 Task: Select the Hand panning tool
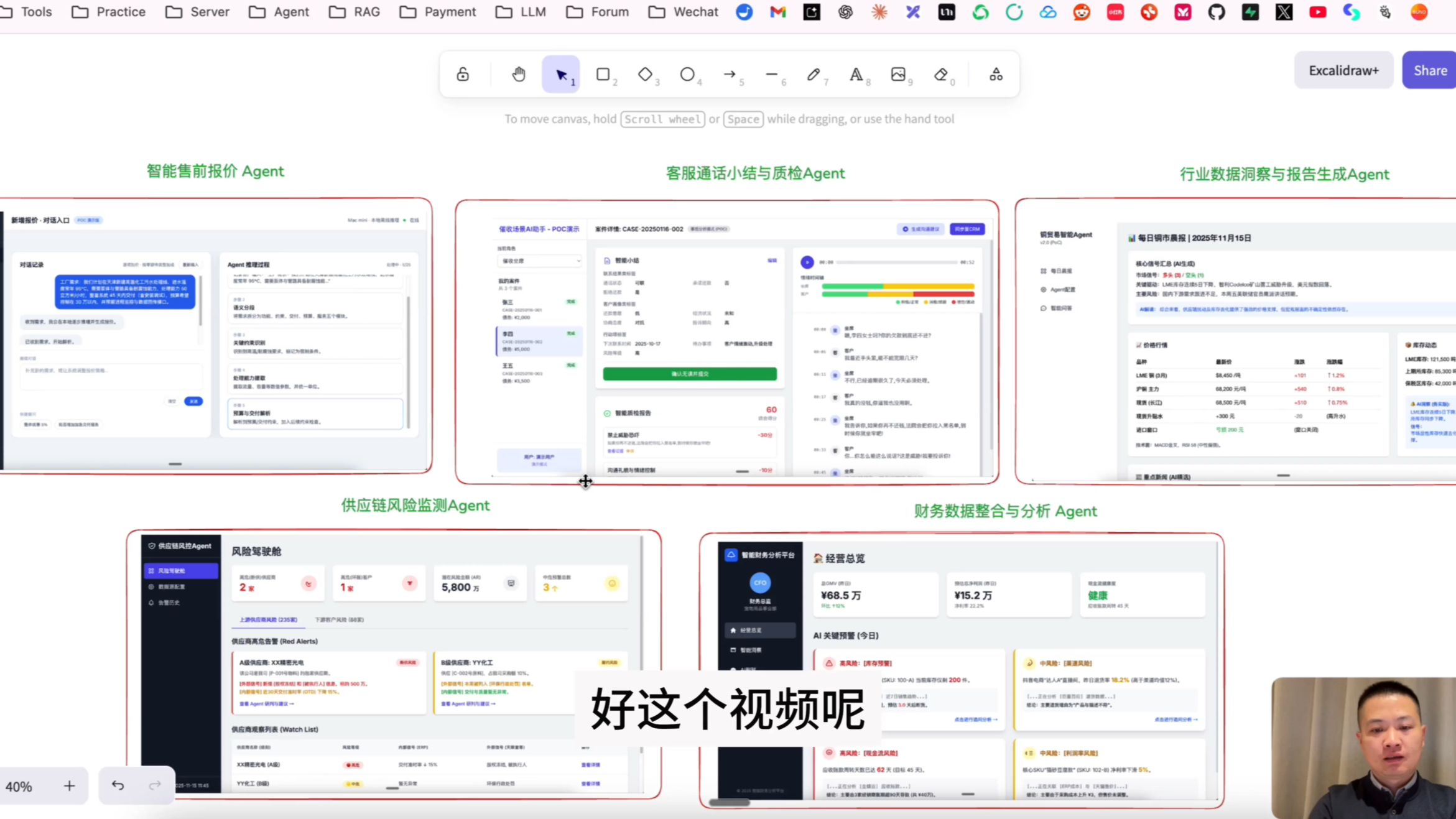(x=519, y=75)
